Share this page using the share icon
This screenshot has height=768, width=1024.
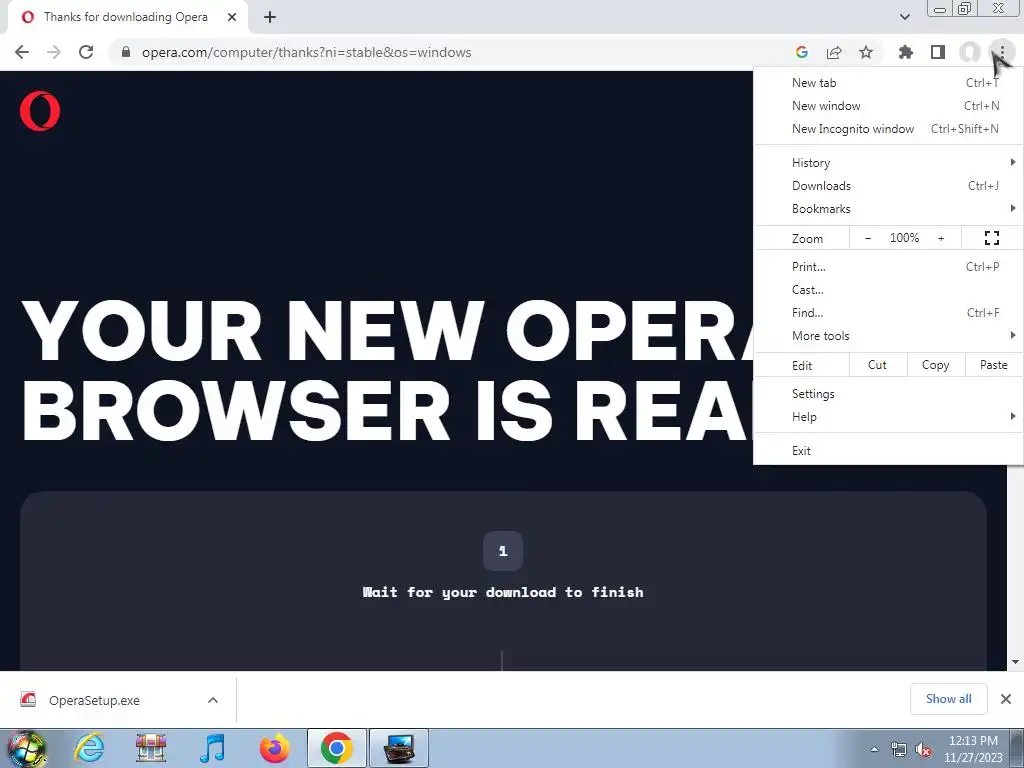[834, 52]
